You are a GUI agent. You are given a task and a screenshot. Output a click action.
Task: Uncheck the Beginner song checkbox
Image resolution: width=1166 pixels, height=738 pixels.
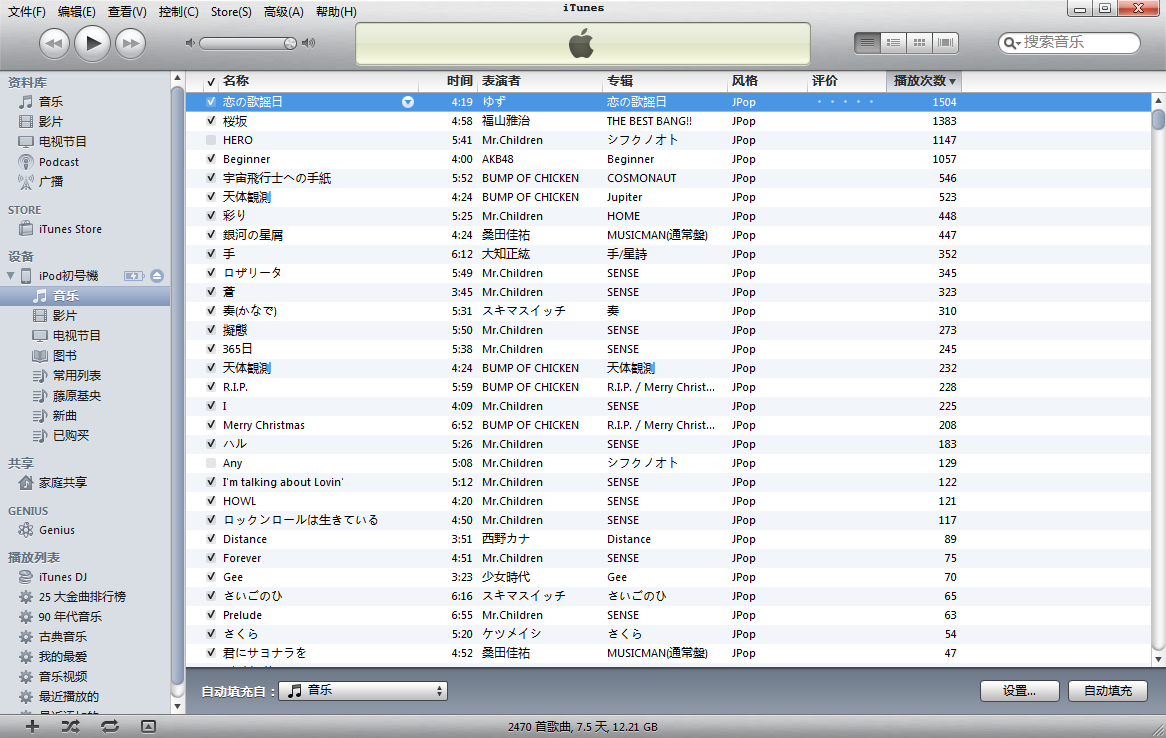click(x=211, y=158)
